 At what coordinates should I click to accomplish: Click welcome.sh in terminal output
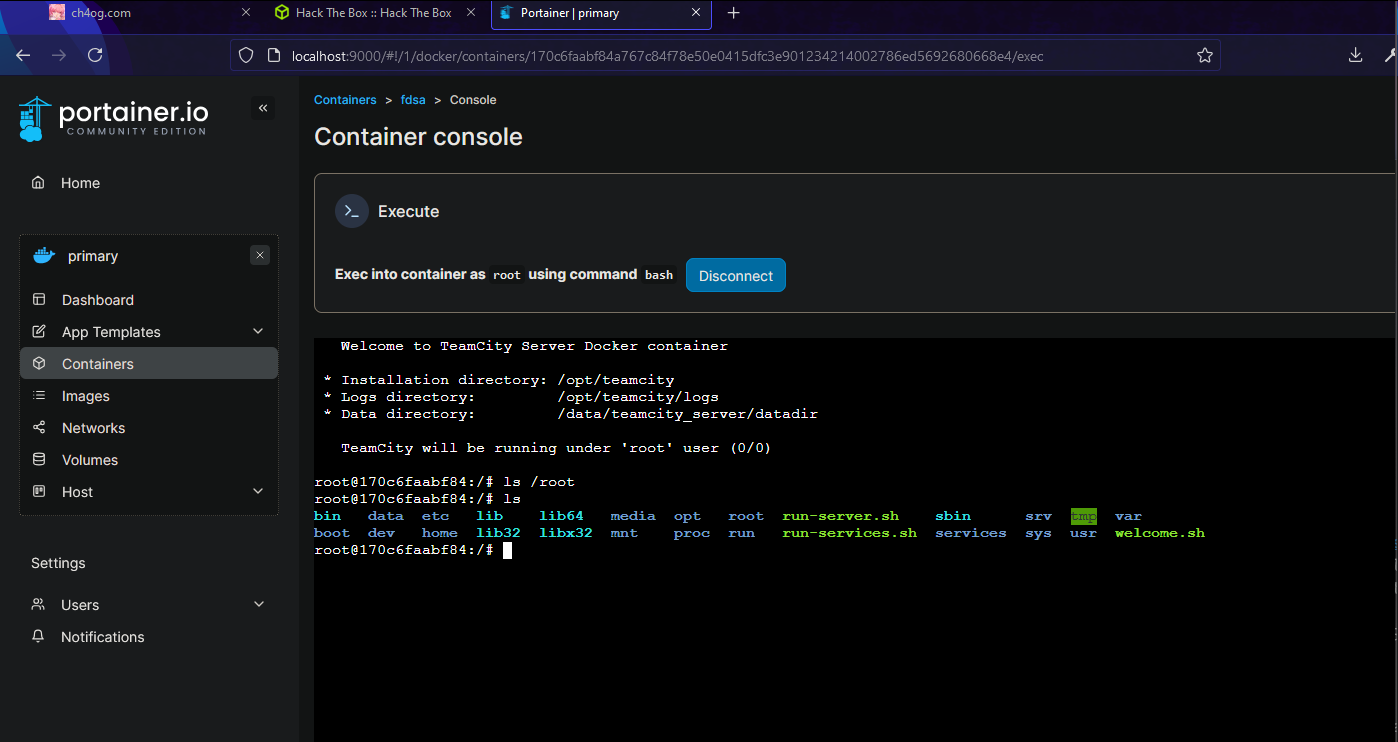point(1160,533)
